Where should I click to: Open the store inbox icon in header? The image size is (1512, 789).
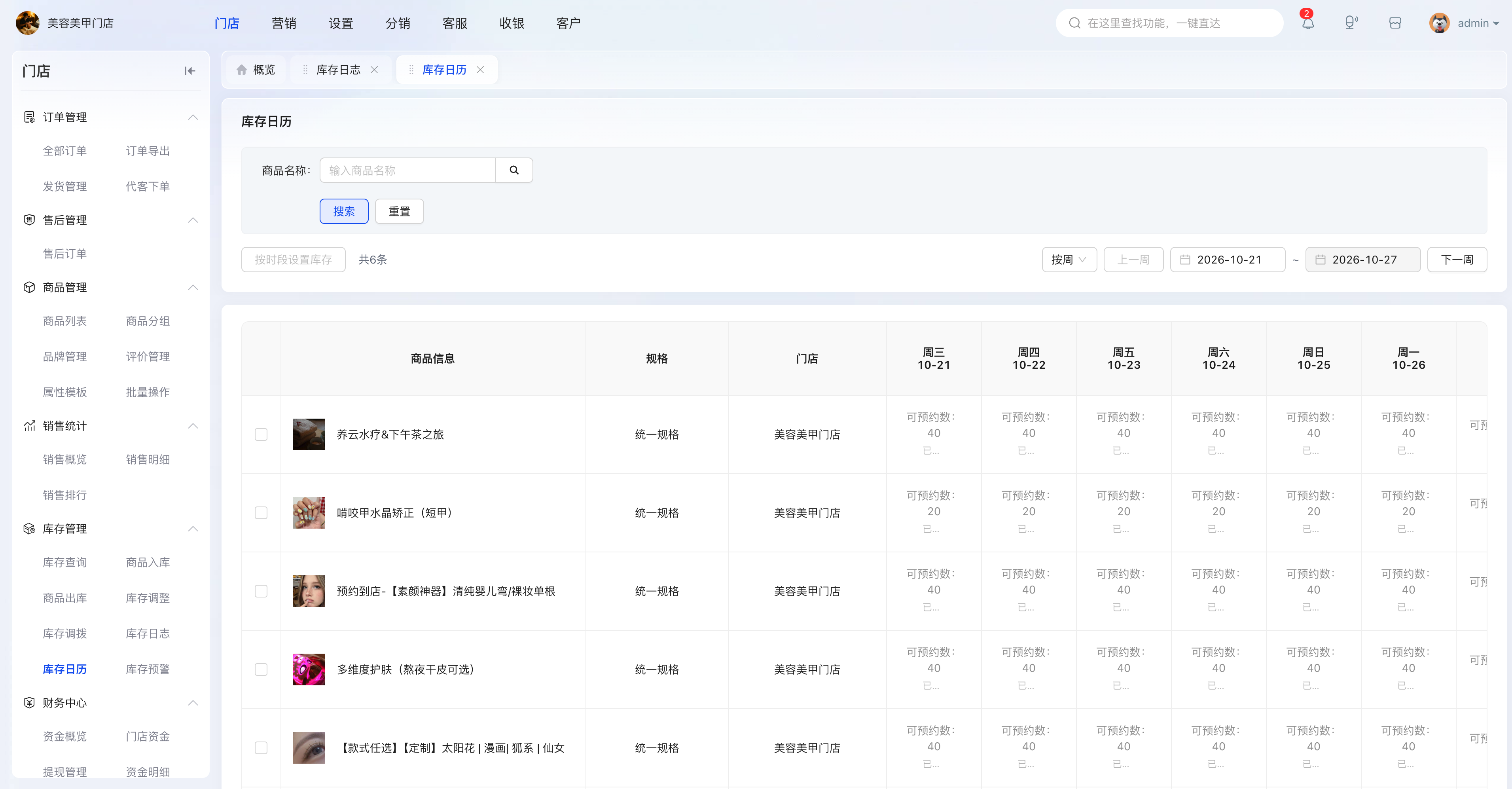coord(1395,23)
